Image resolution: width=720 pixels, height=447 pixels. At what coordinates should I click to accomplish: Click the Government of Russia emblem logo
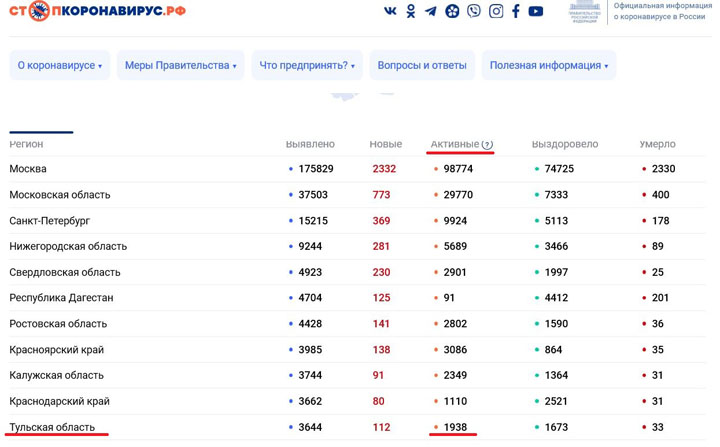tap(584, 11)
